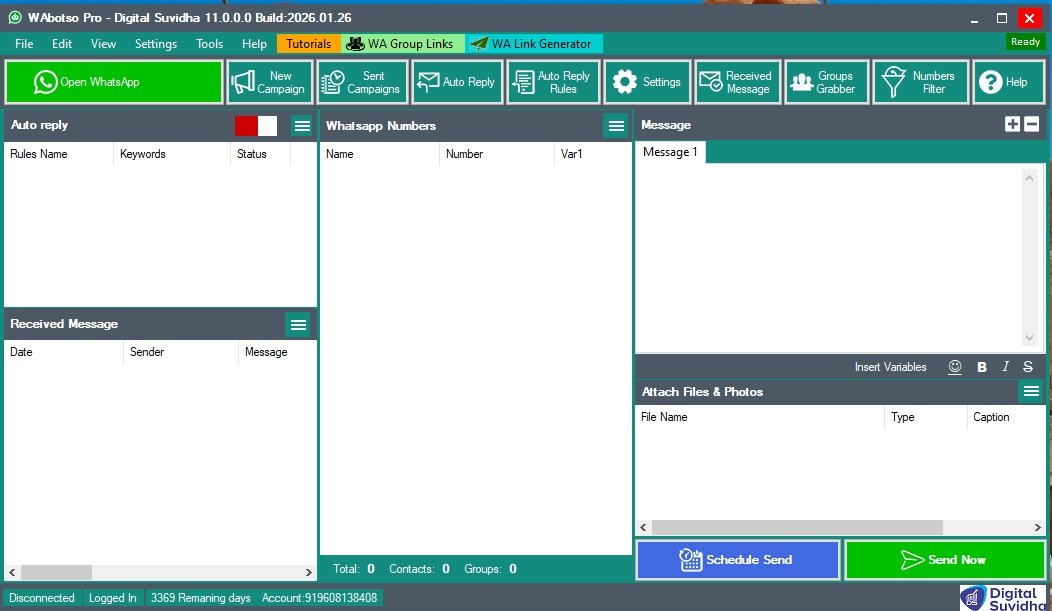This screenshot has width=1052, height=611.
Task: Switch to the Message 1 tab
Action: 670,152
